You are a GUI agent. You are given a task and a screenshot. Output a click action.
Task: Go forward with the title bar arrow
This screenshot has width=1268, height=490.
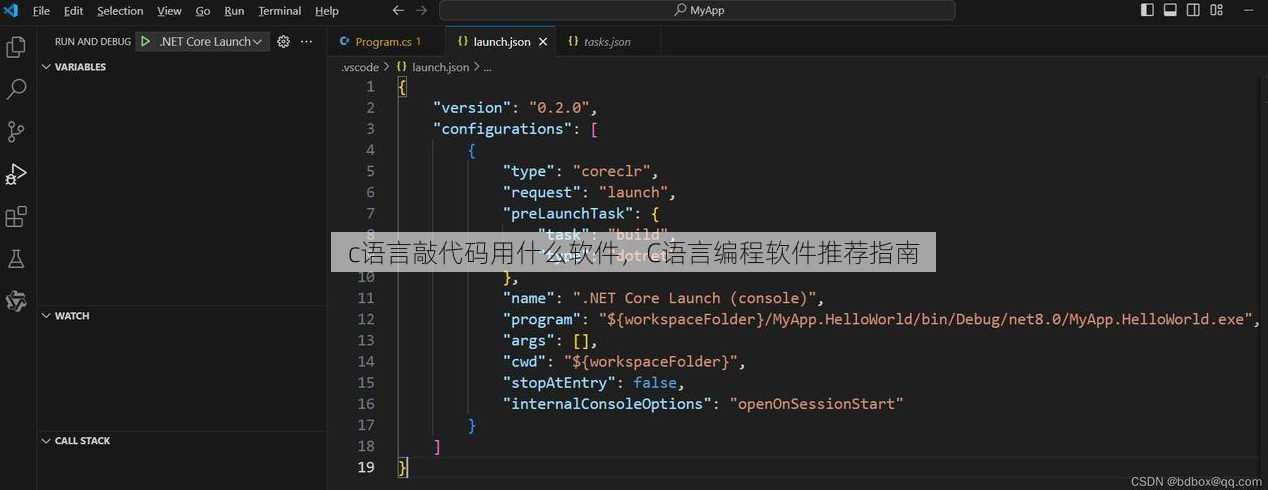(x=422, y=11)
